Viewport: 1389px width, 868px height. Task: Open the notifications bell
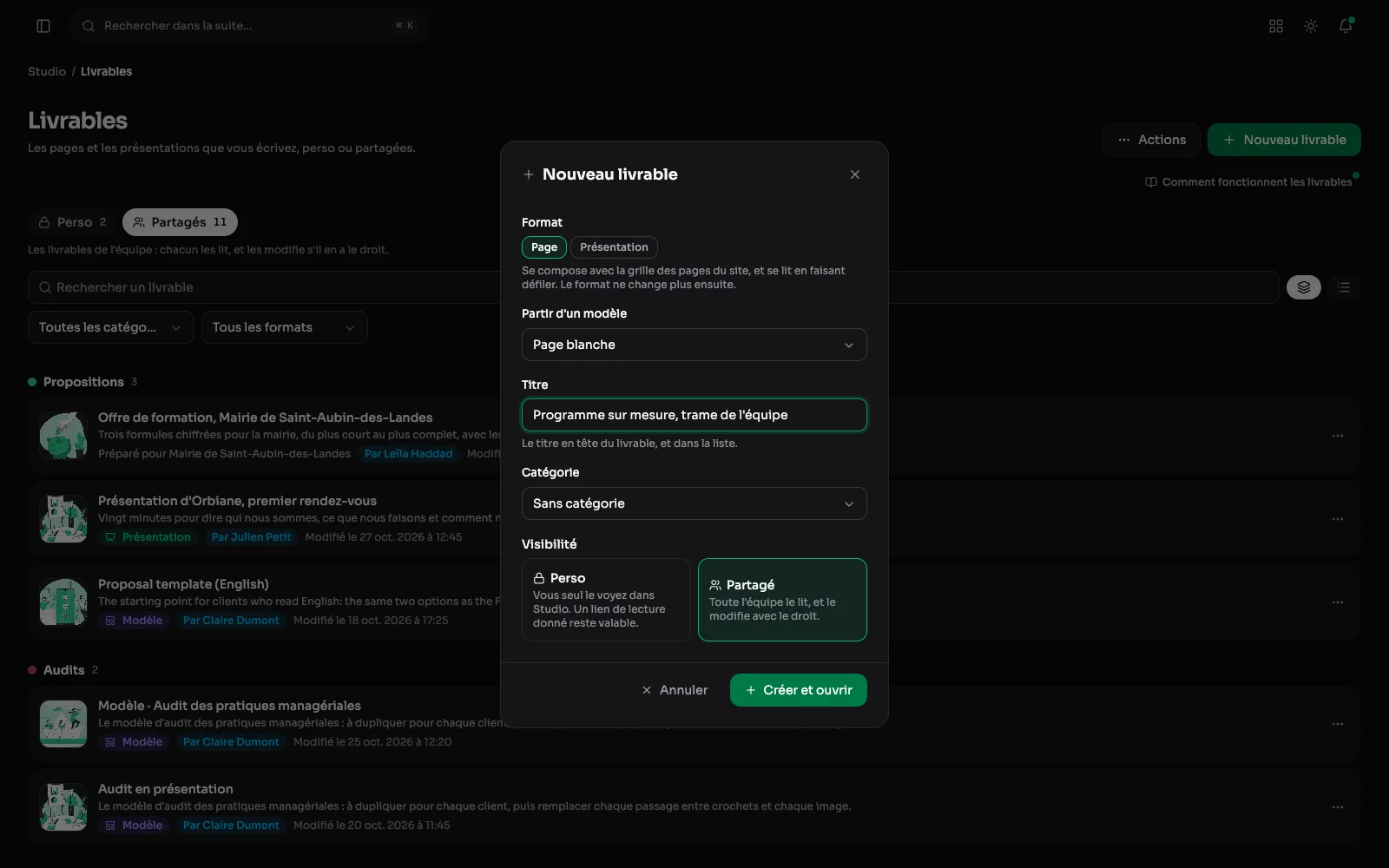point(1346,26)
